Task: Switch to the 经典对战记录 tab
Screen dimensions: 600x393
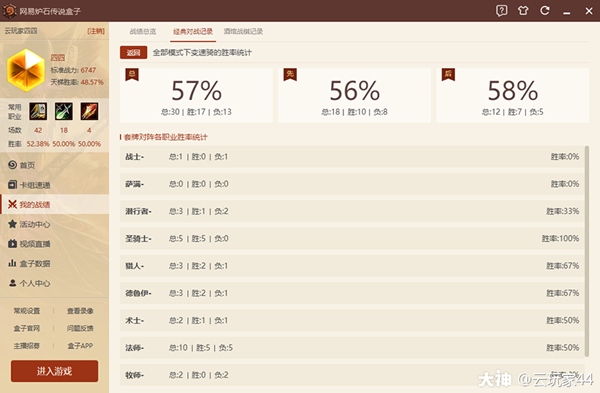Action: click(193, 31)
